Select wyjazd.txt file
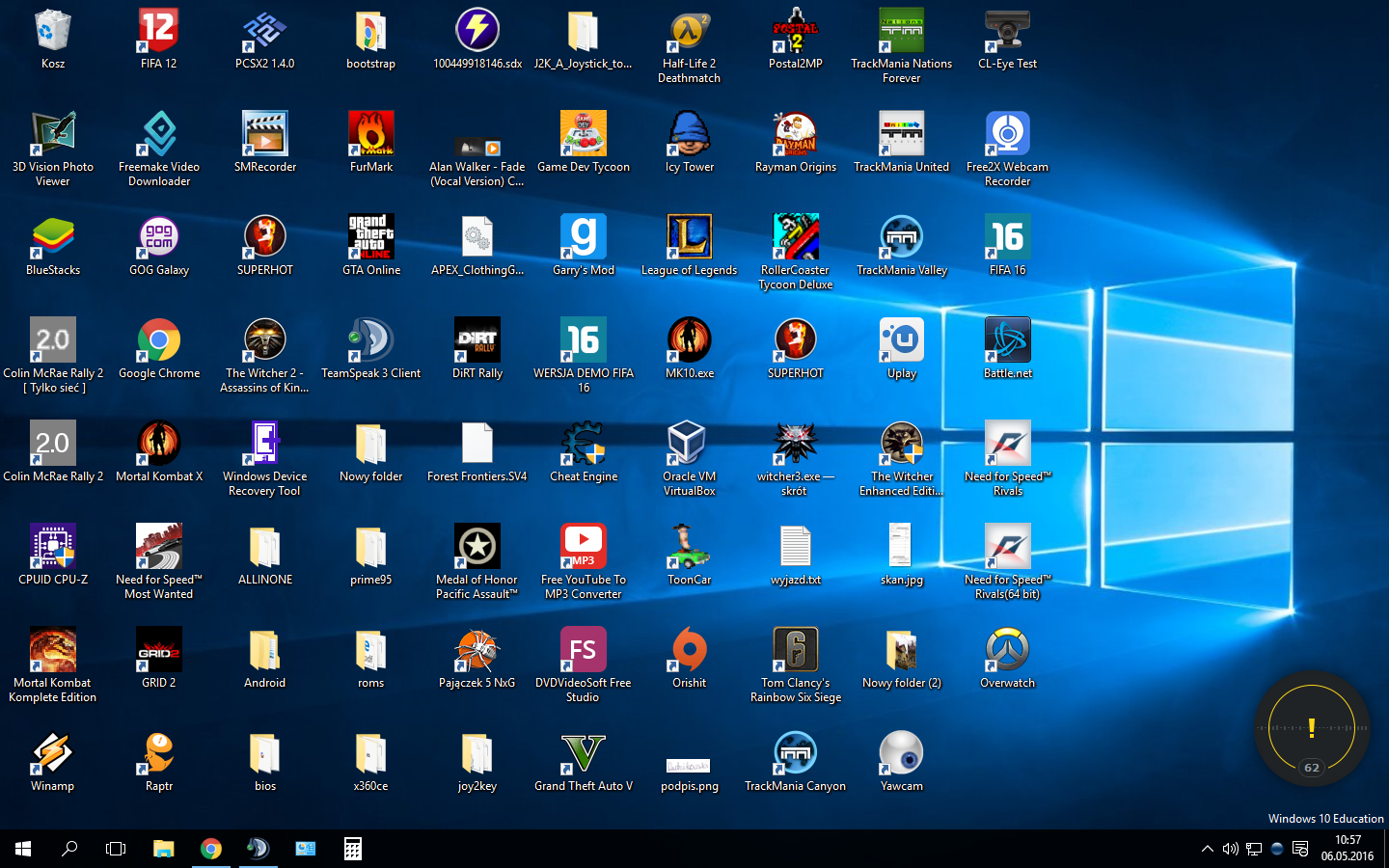Image resolution: width=1389 pixels, height=868 pixels. (x=796, y=547)
